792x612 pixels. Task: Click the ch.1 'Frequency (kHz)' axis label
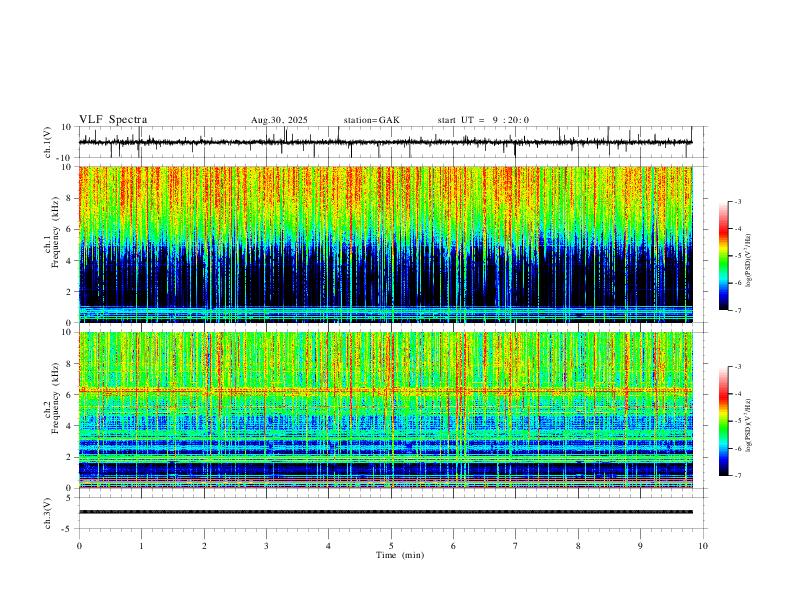(x=55, y=232)
